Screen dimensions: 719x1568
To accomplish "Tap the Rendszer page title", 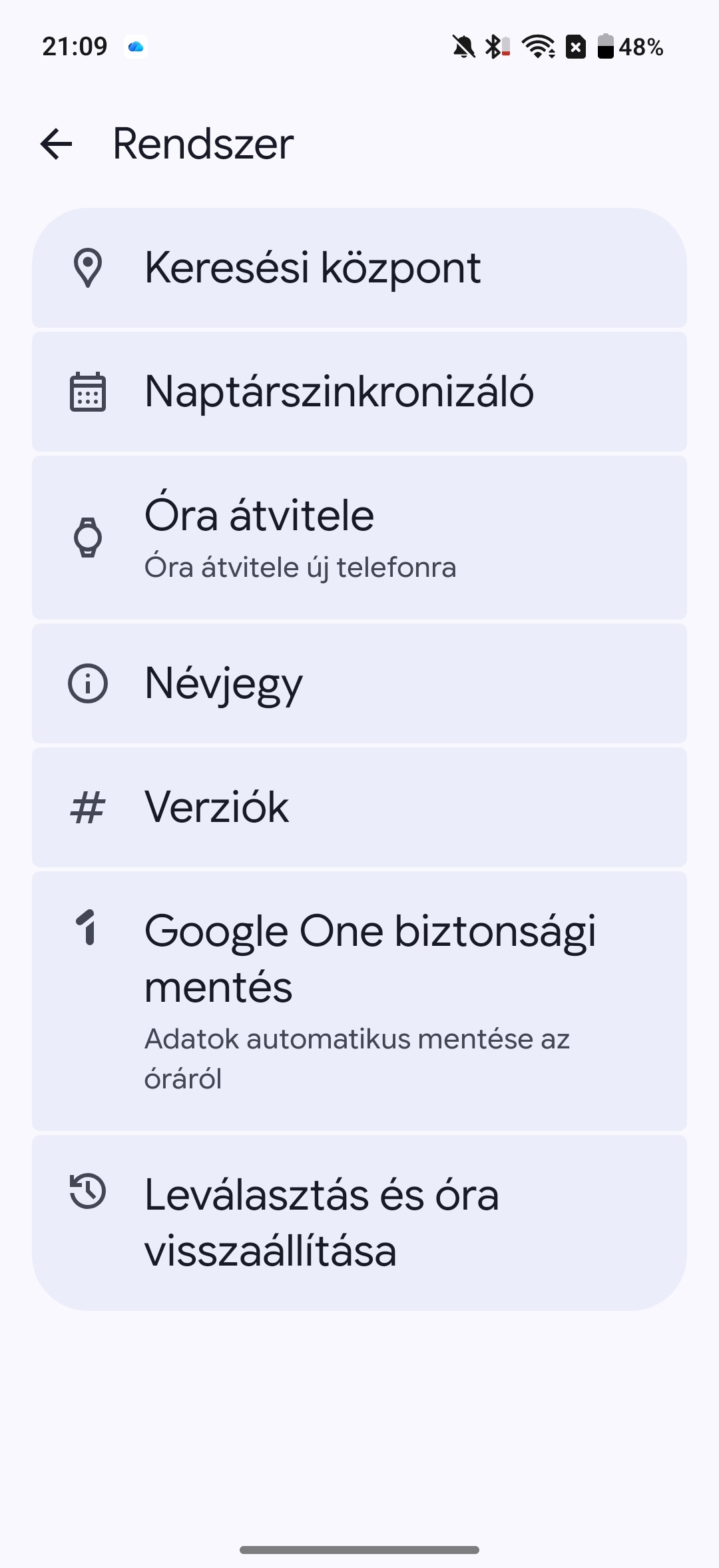I will (x=203, y=144).
